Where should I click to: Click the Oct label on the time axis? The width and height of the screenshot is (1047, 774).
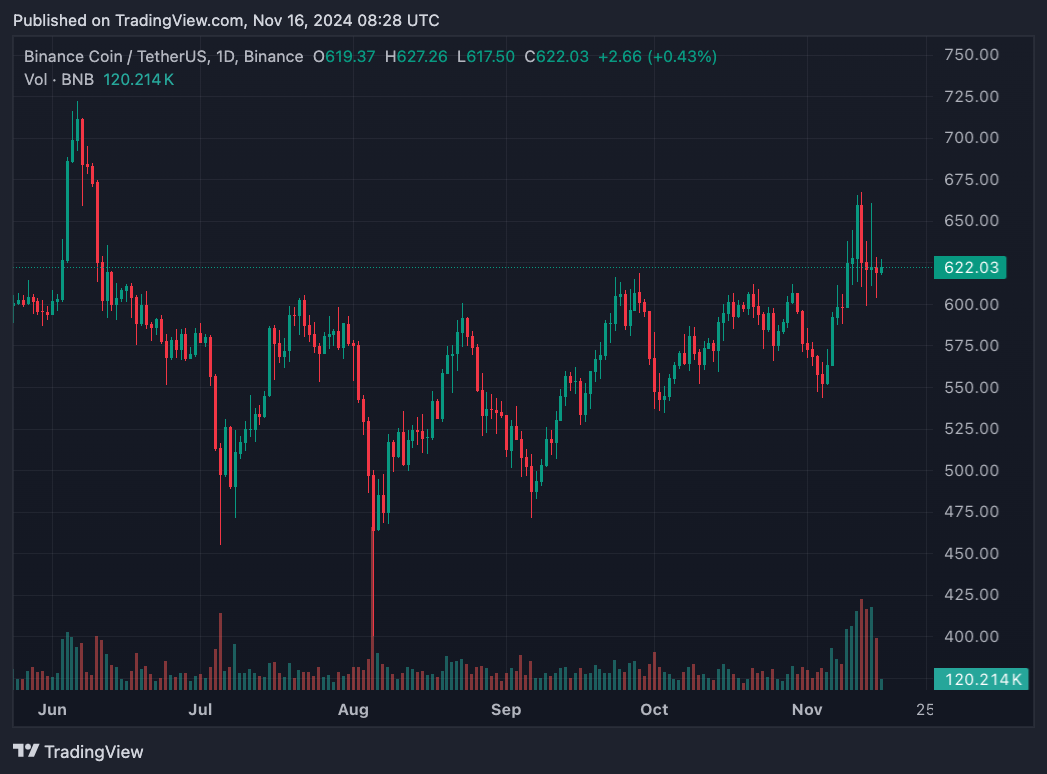pyautogui.click(x=654, y=710)
